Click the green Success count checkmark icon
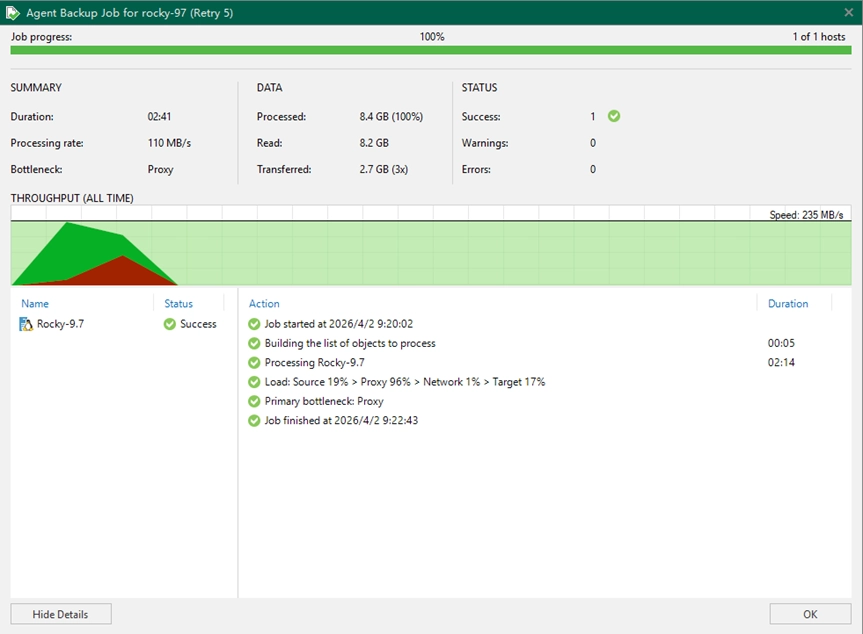This screenshot has width=863, height=634. click(614, 116)
